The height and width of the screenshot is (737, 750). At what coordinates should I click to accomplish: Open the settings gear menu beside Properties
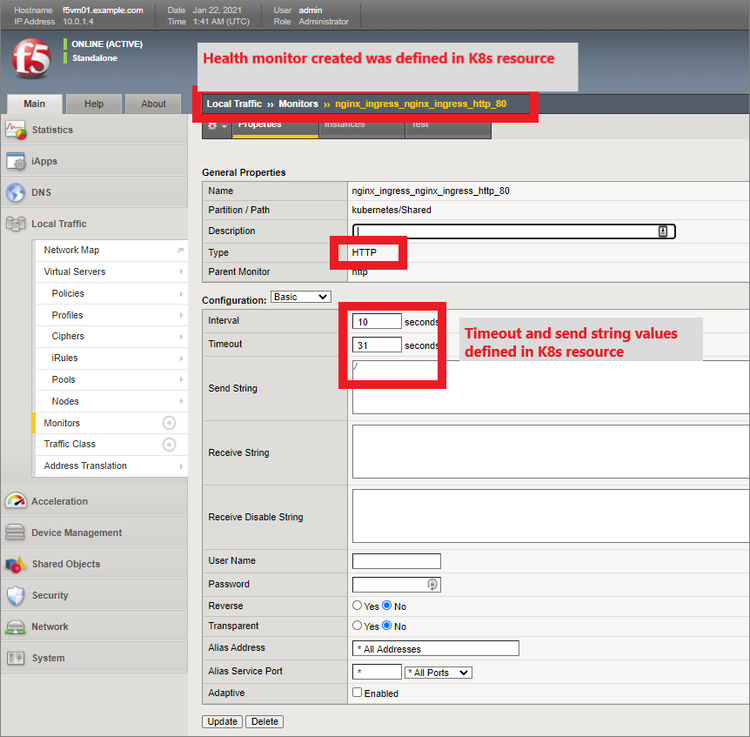217,126
